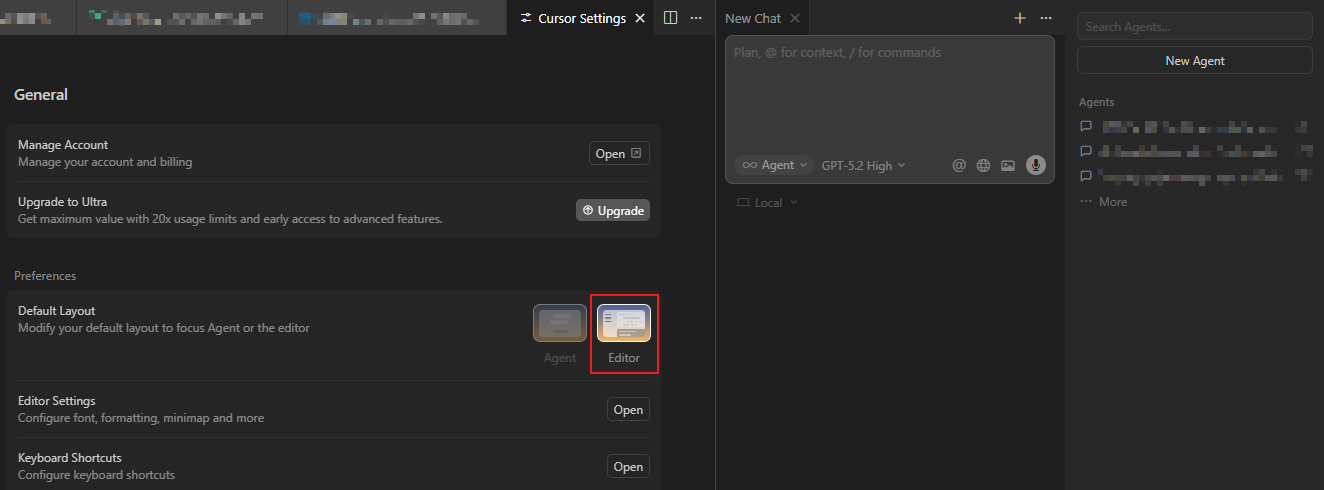Click 'Modify your default layout' description

pyautogui.click(x=164, y=328)
